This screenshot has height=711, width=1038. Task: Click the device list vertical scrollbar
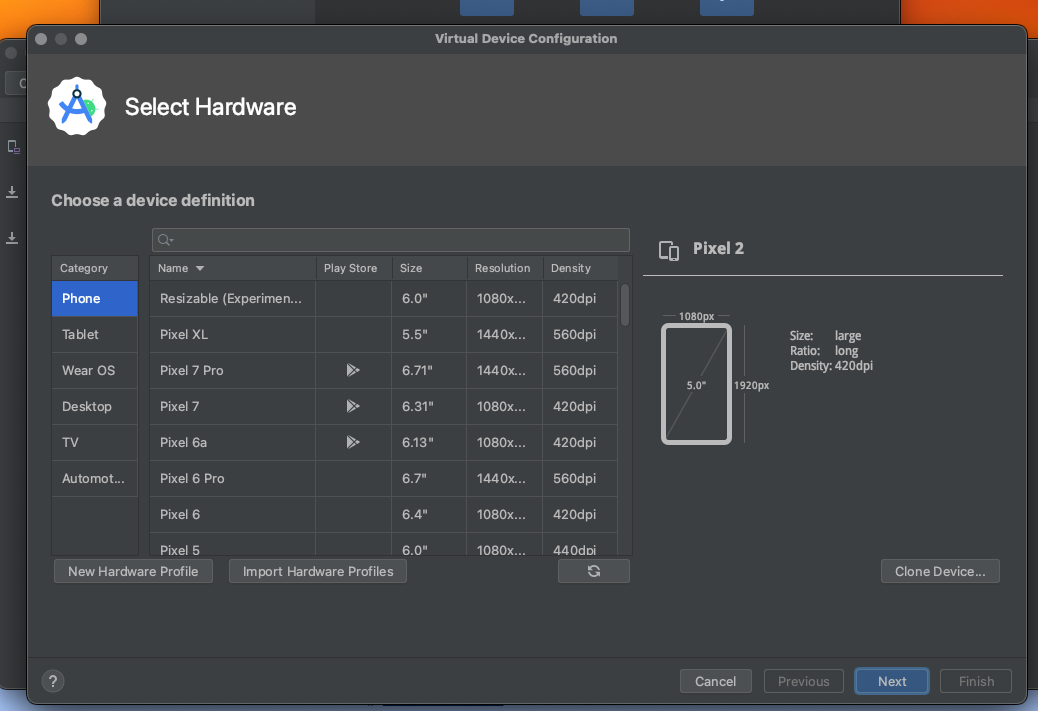point(625,305)
